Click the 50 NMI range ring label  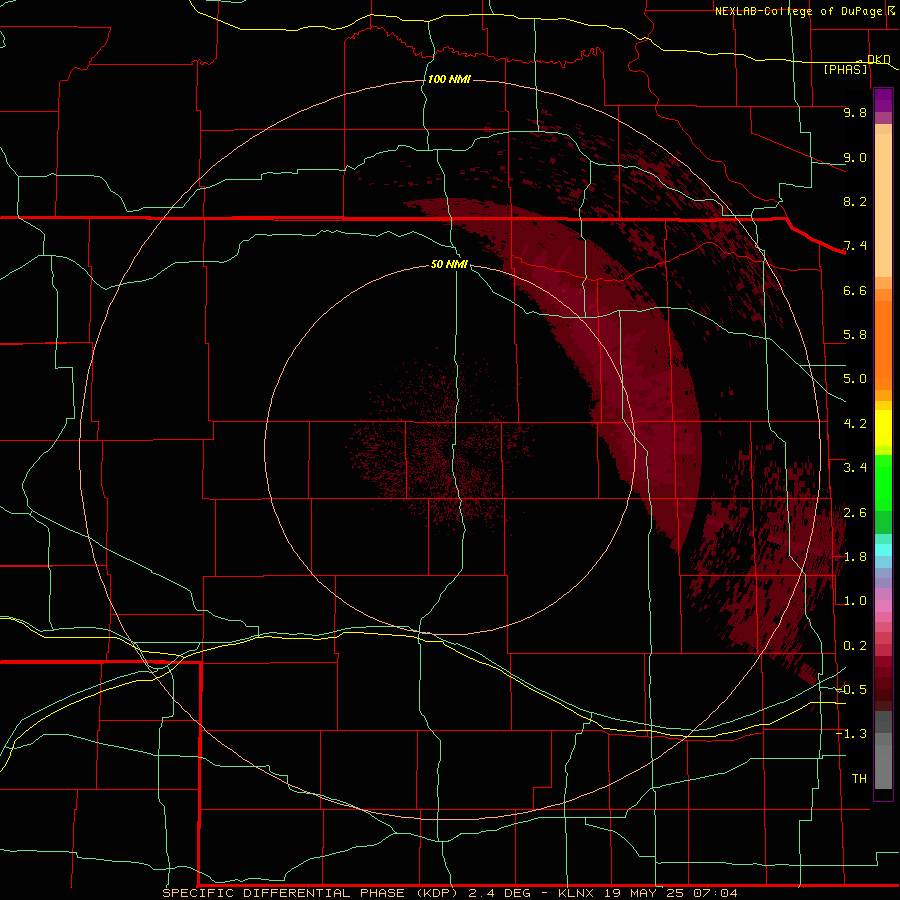pyautogui.click(x=449, y=264)
